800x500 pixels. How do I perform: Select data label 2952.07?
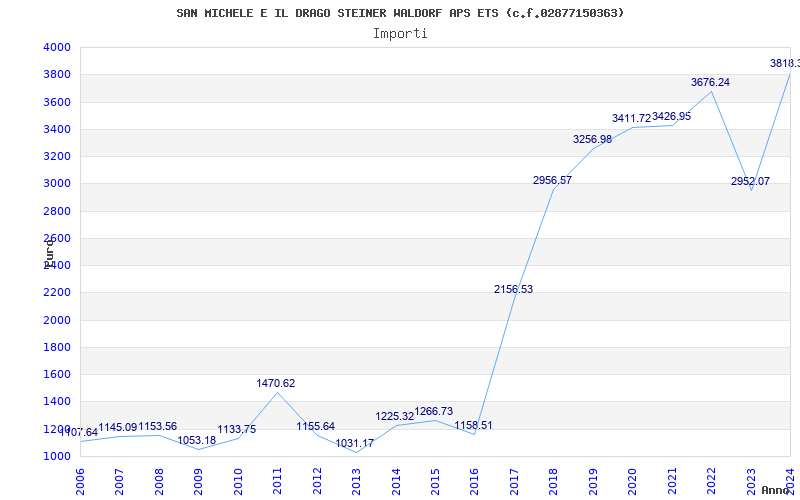[751, 181]
